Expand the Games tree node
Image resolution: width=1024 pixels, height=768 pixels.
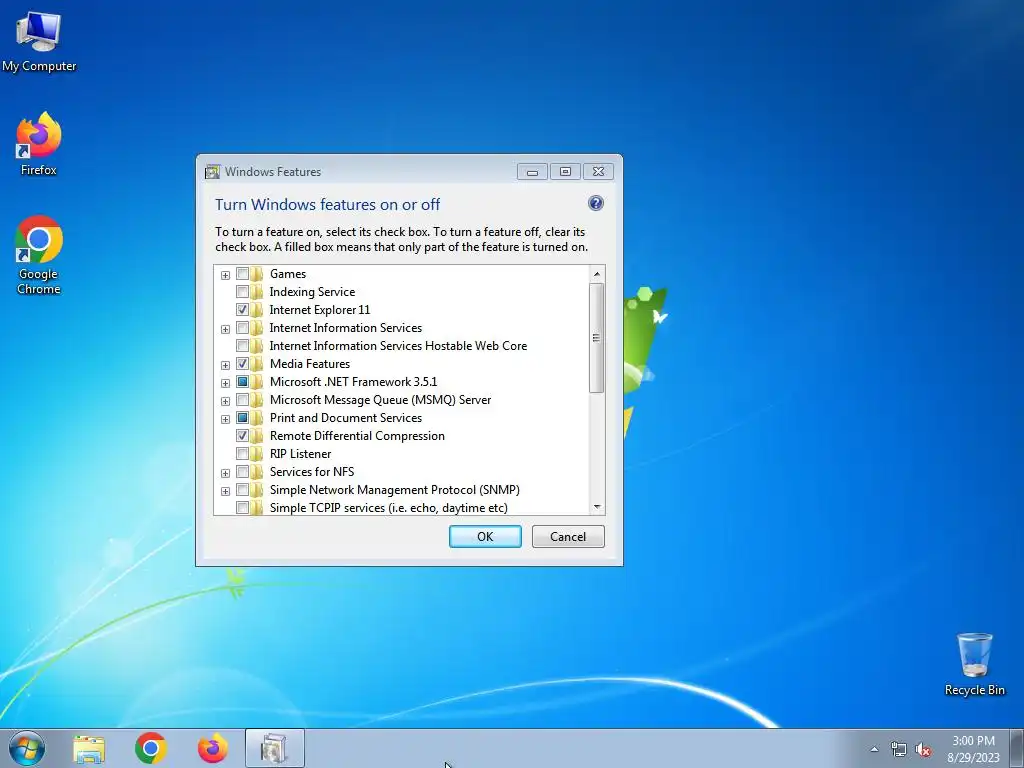click(225, 275)
